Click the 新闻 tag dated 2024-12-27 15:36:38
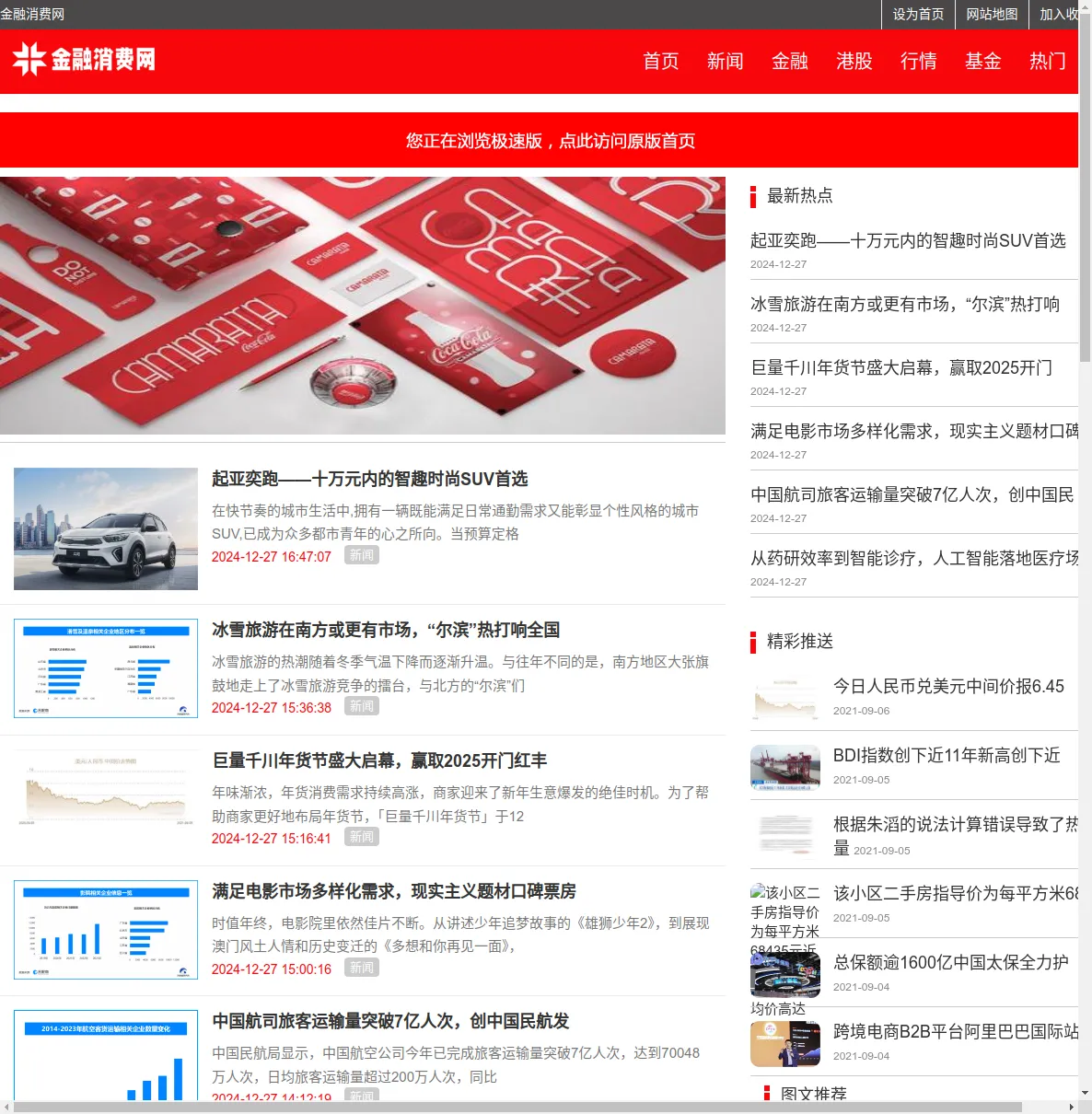The height and width of the screenshot is (1114, 1092). (x=362, y=706)
